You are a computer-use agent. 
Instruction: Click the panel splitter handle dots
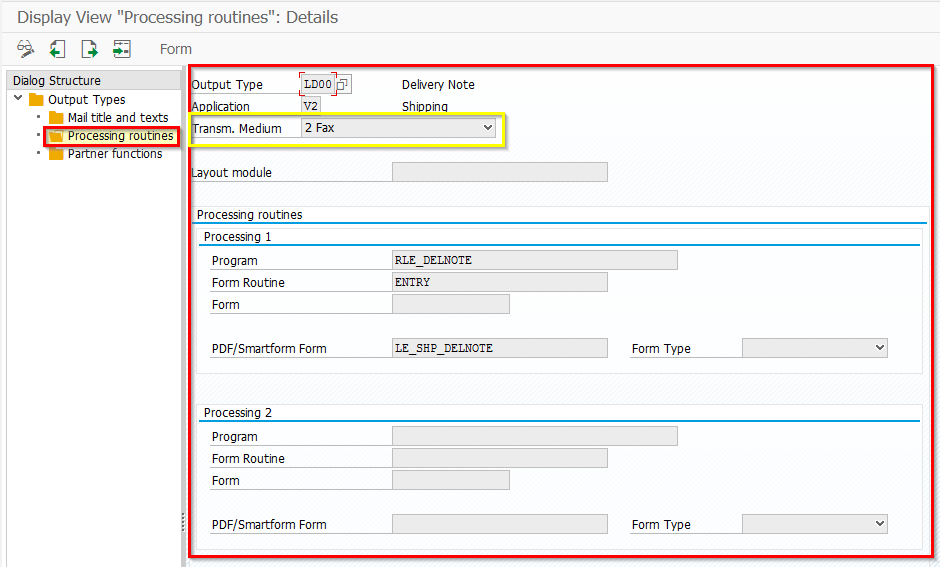[183, 522]
